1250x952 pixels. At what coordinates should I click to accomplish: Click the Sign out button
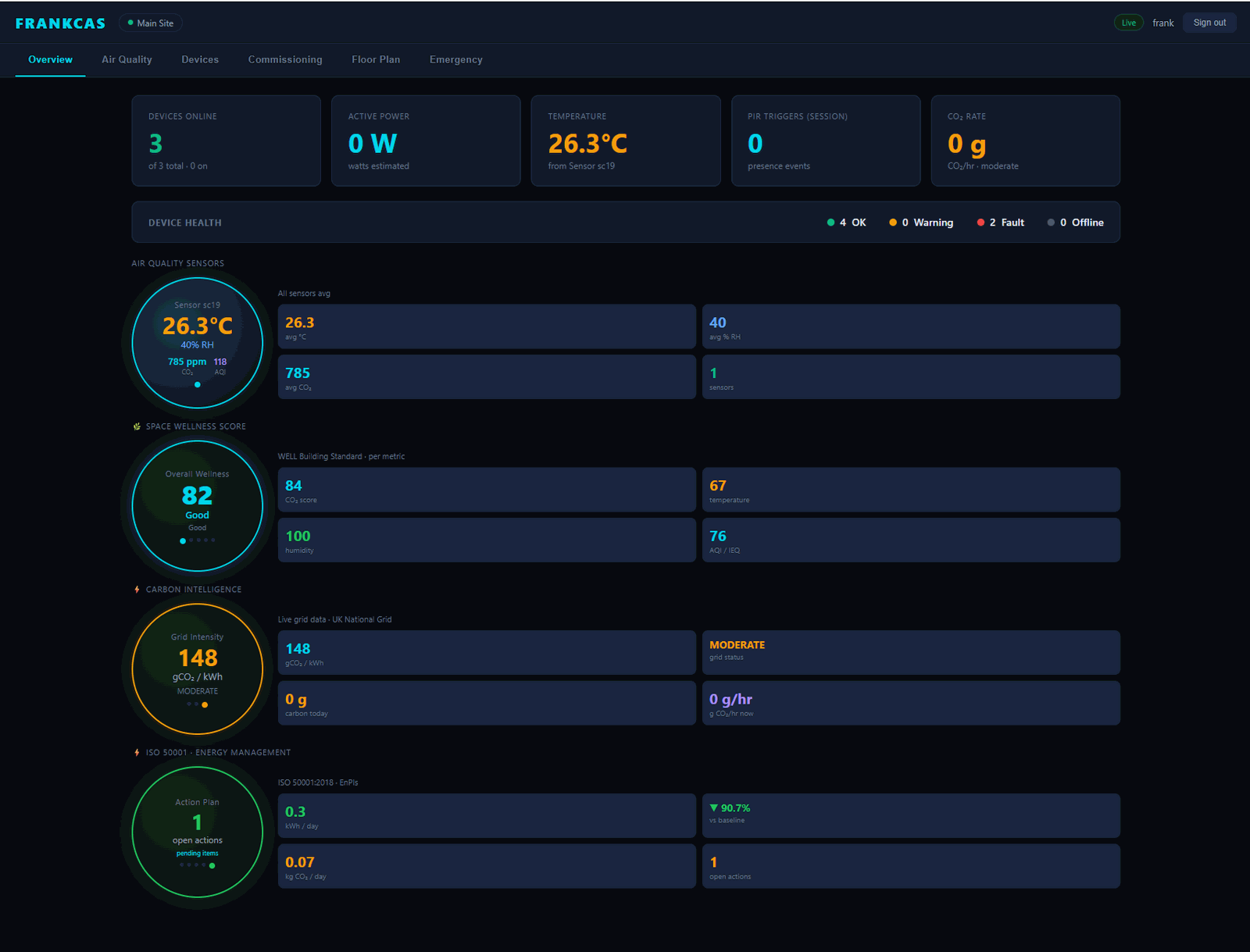pos(1209,23)
